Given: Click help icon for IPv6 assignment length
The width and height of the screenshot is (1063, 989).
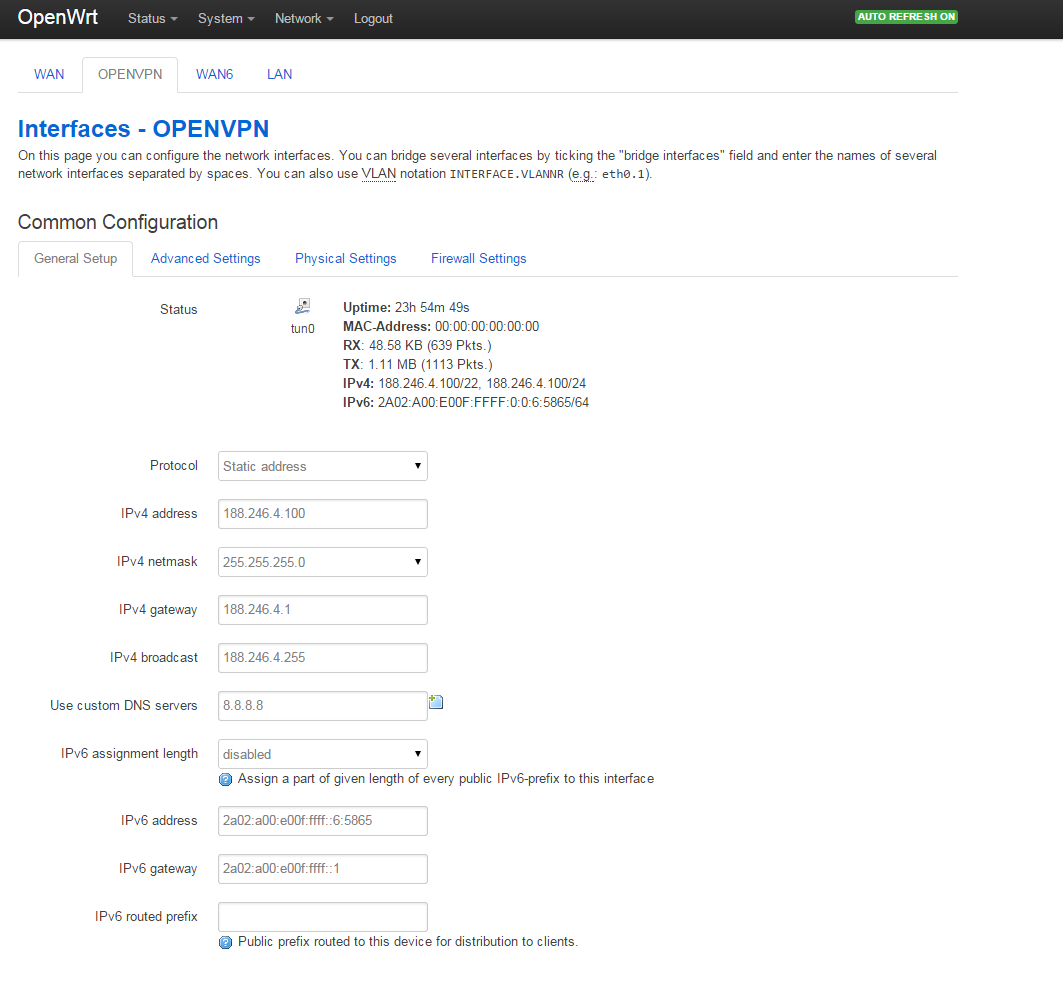Looking at the screenshot, I should point(225,779).
